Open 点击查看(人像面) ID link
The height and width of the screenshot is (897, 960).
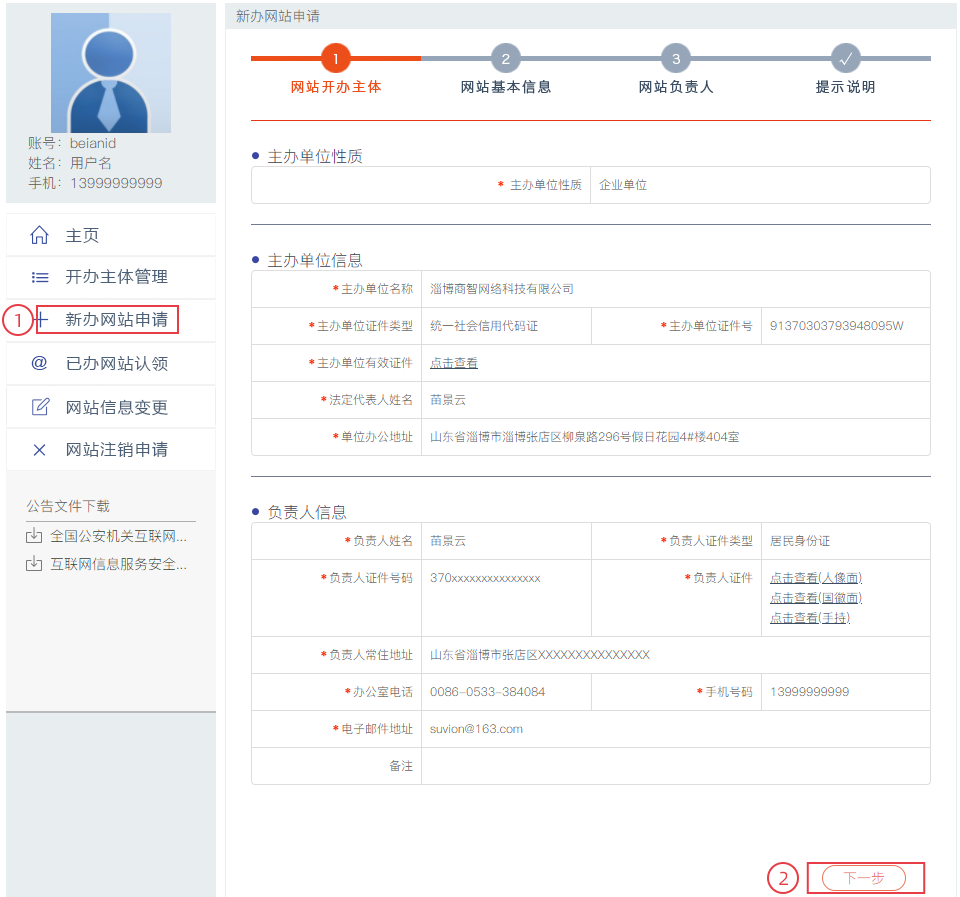[x=816, y=577]
